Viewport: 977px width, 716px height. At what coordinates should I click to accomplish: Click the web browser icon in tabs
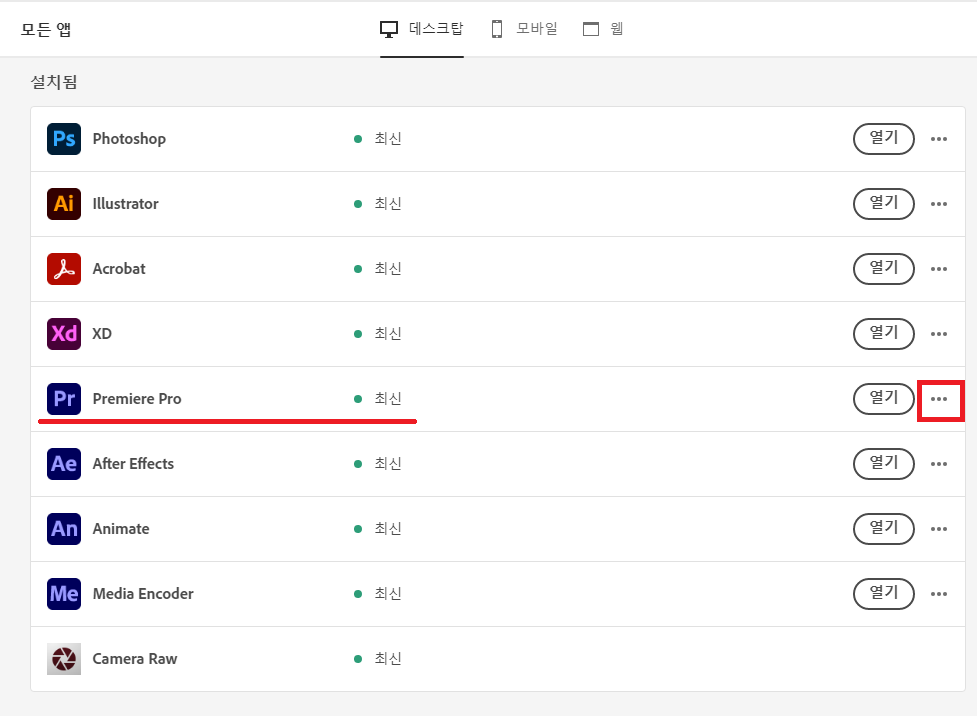pos(591,29)
